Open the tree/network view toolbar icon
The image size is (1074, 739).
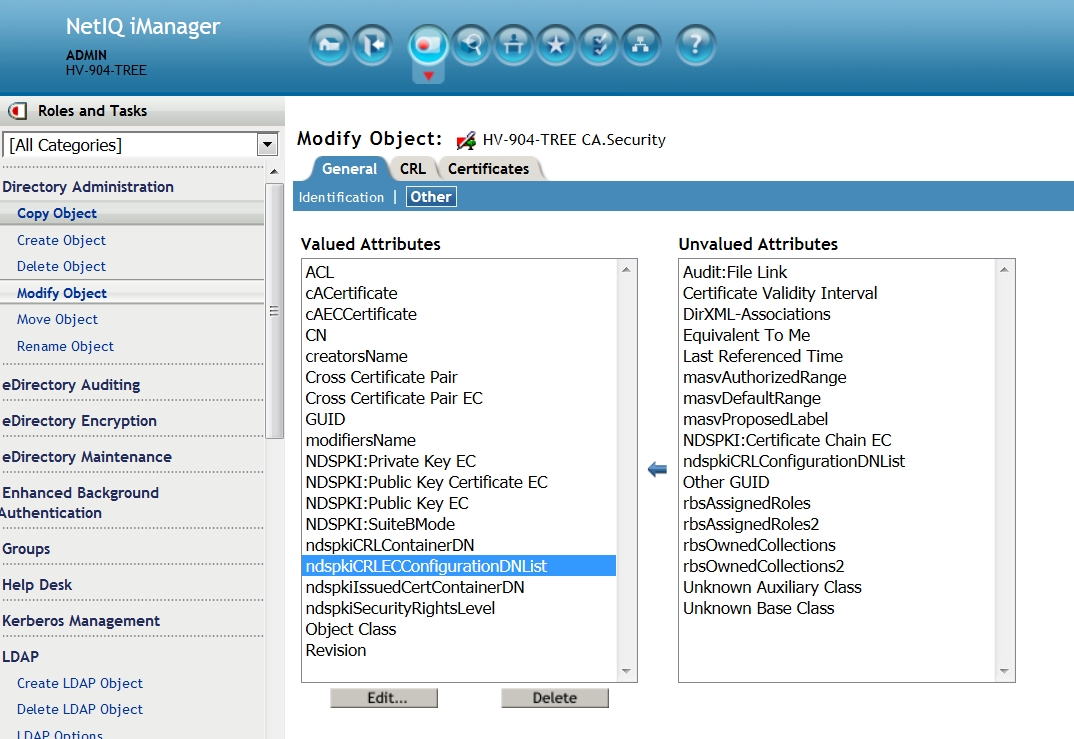click(641, 45)
